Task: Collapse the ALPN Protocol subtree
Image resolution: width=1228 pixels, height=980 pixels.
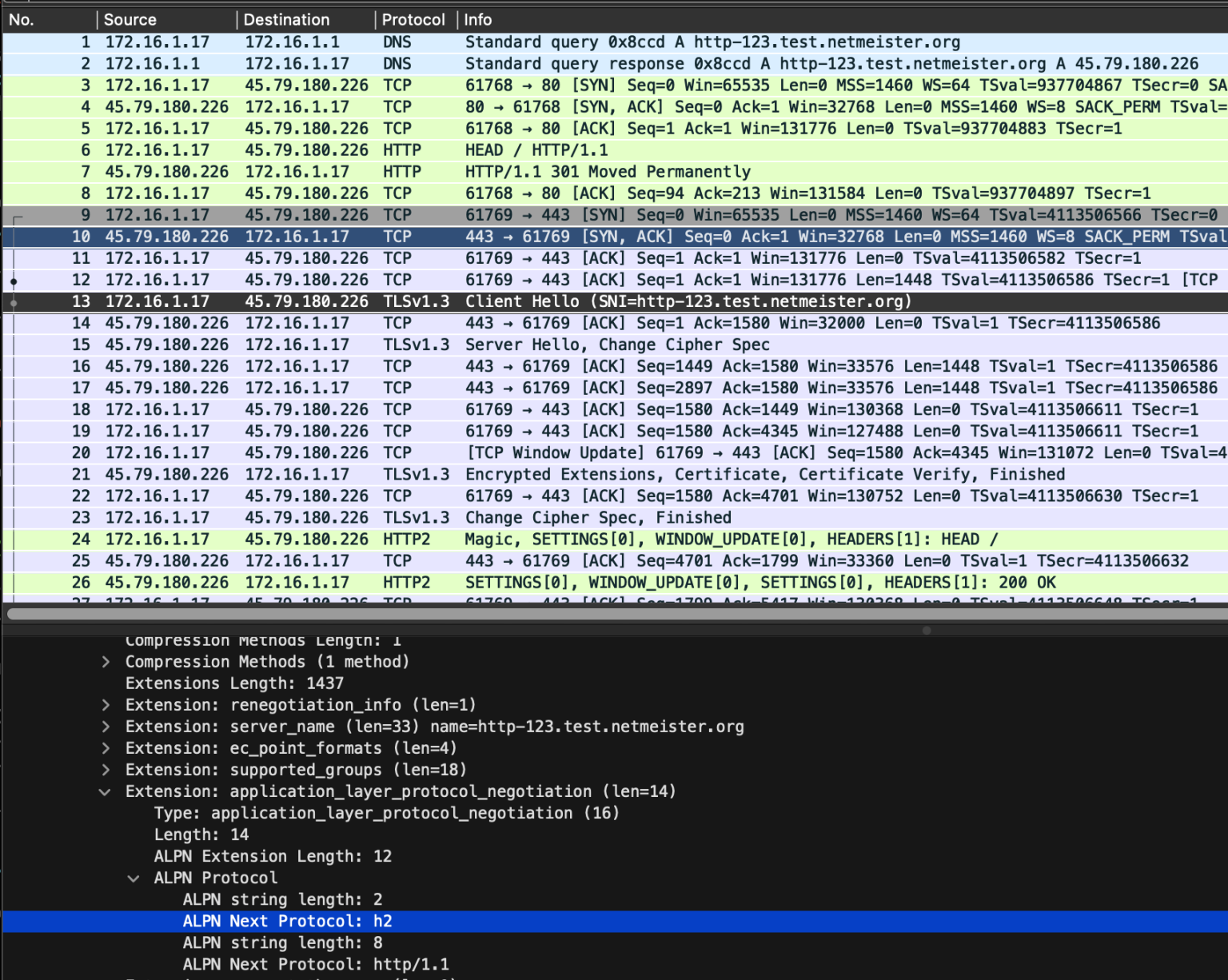Action: 133,878
